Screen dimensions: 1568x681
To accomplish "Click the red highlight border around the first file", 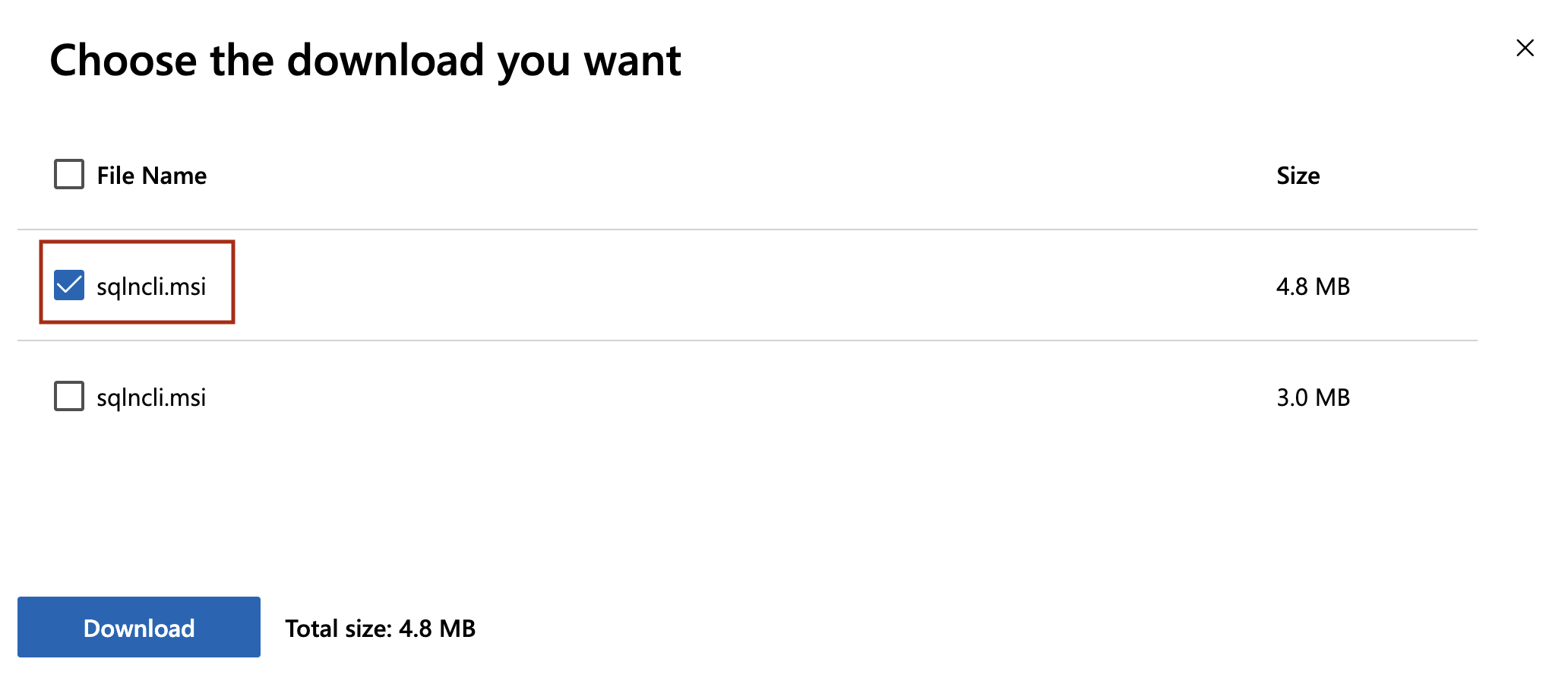I will 137,242.
